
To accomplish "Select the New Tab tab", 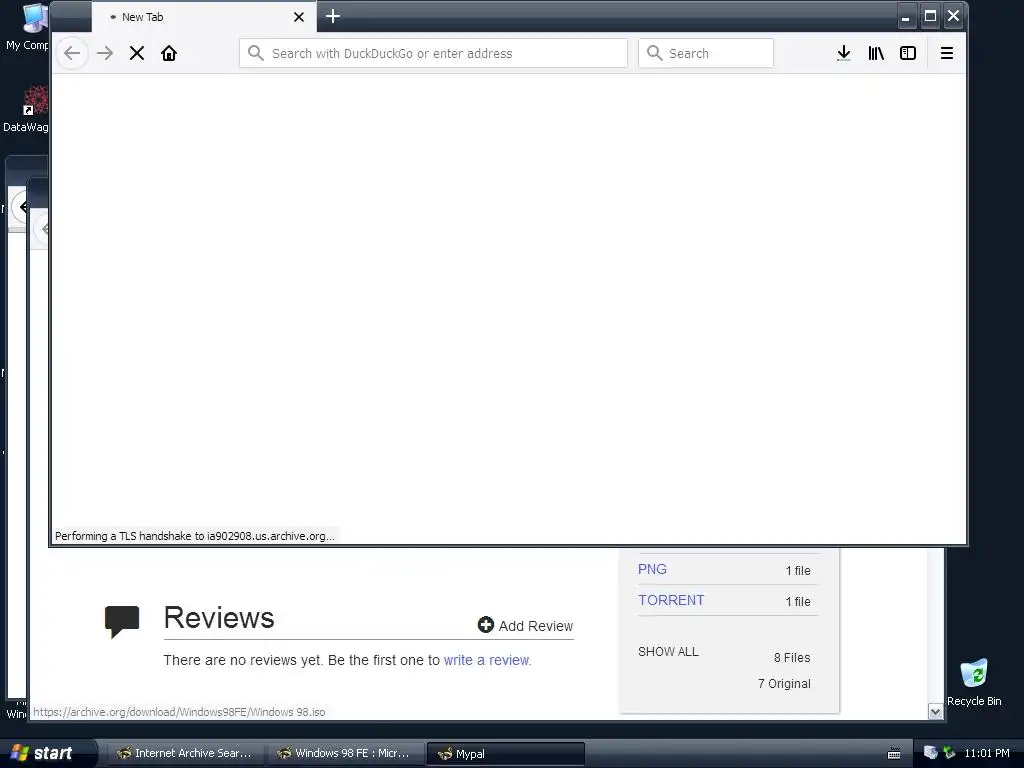I will tap(204, 17).
